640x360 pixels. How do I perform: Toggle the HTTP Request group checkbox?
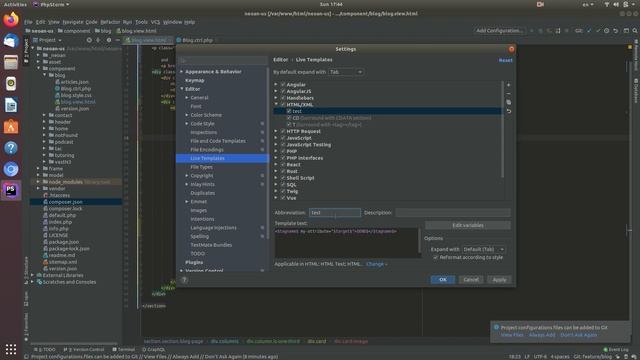coord(283,131)
